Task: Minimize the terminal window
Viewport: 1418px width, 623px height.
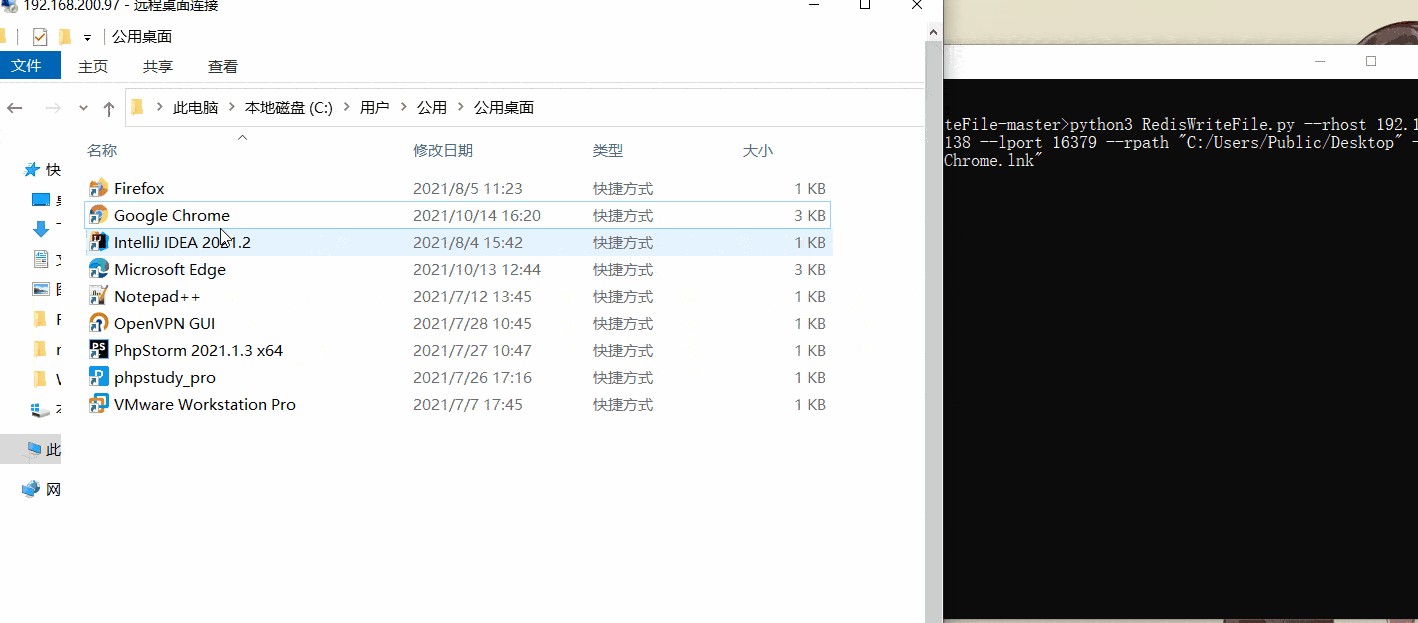Action: point(1321,61)
